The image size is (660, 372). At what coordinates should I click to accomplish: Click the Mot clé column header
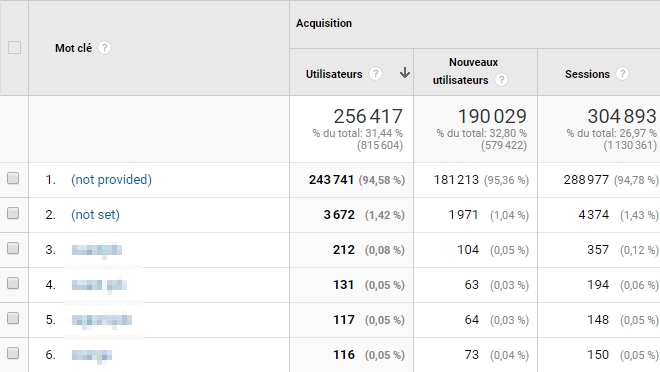(73, 48)
